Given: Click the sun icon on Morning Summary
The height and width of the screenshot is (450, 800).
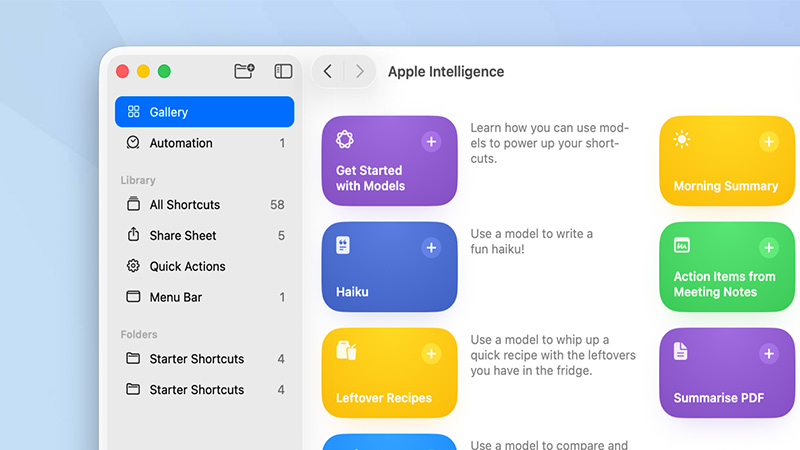Looking at the screenshot, I should (x=682, y=139).
